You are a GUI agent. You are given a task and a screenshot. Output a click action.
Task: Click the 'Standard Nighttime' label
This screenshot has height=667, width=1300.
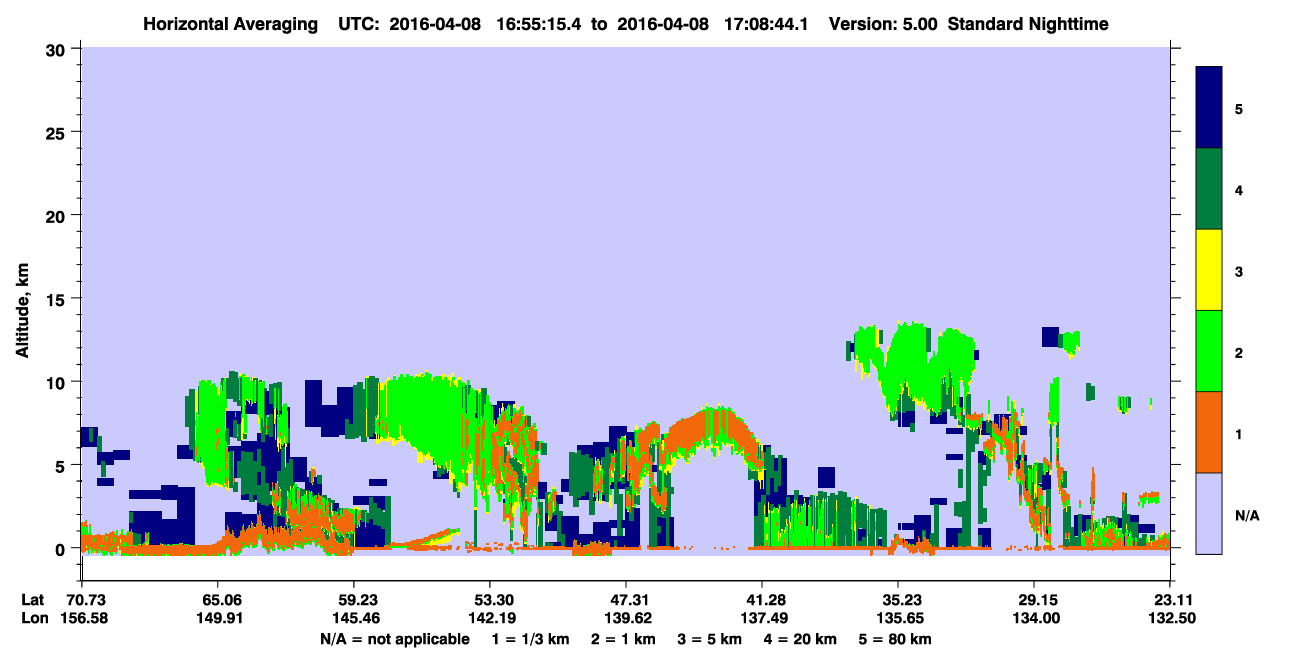pos(1028,24)
